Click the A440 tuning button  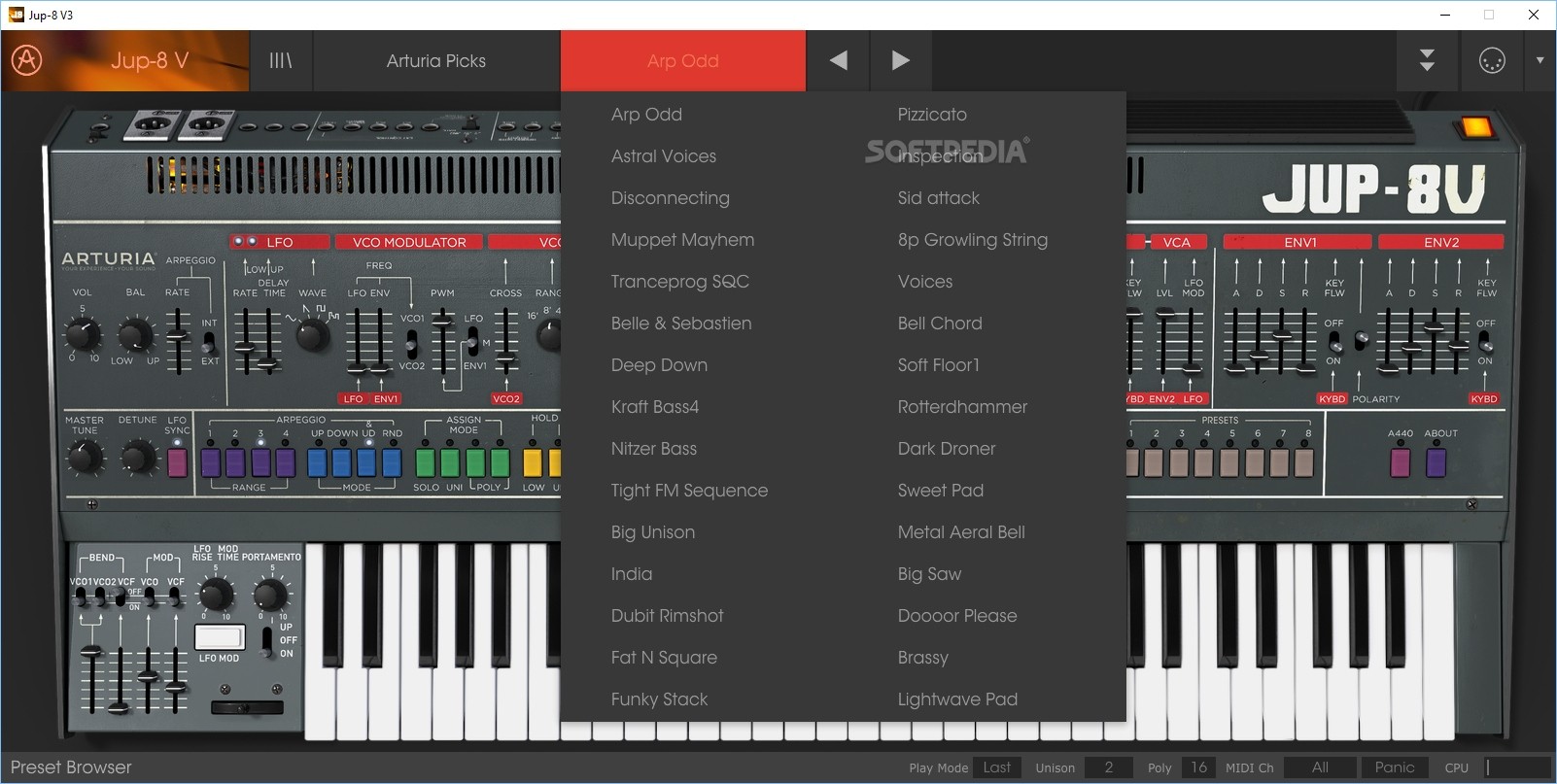(1401, 461)
